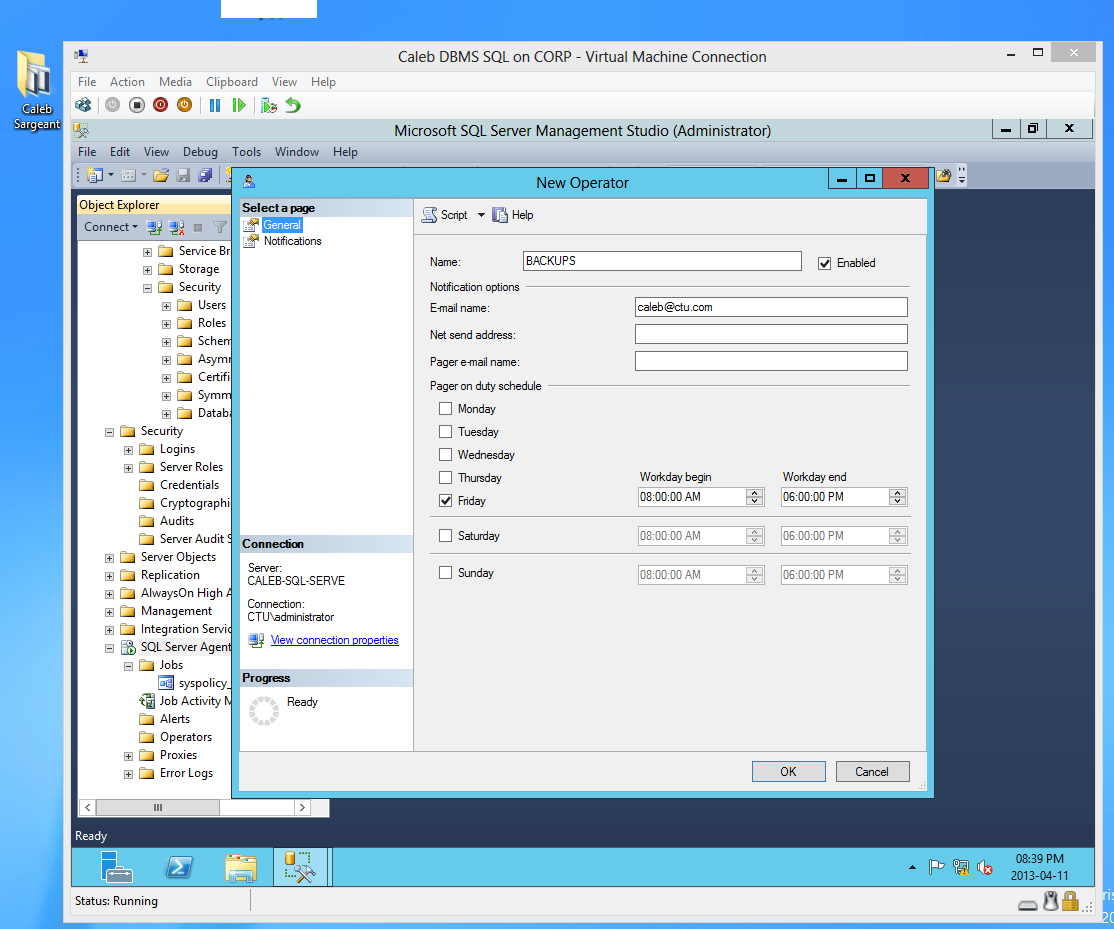Open the Connect dropdown in Object Explorer

[111, 227]
